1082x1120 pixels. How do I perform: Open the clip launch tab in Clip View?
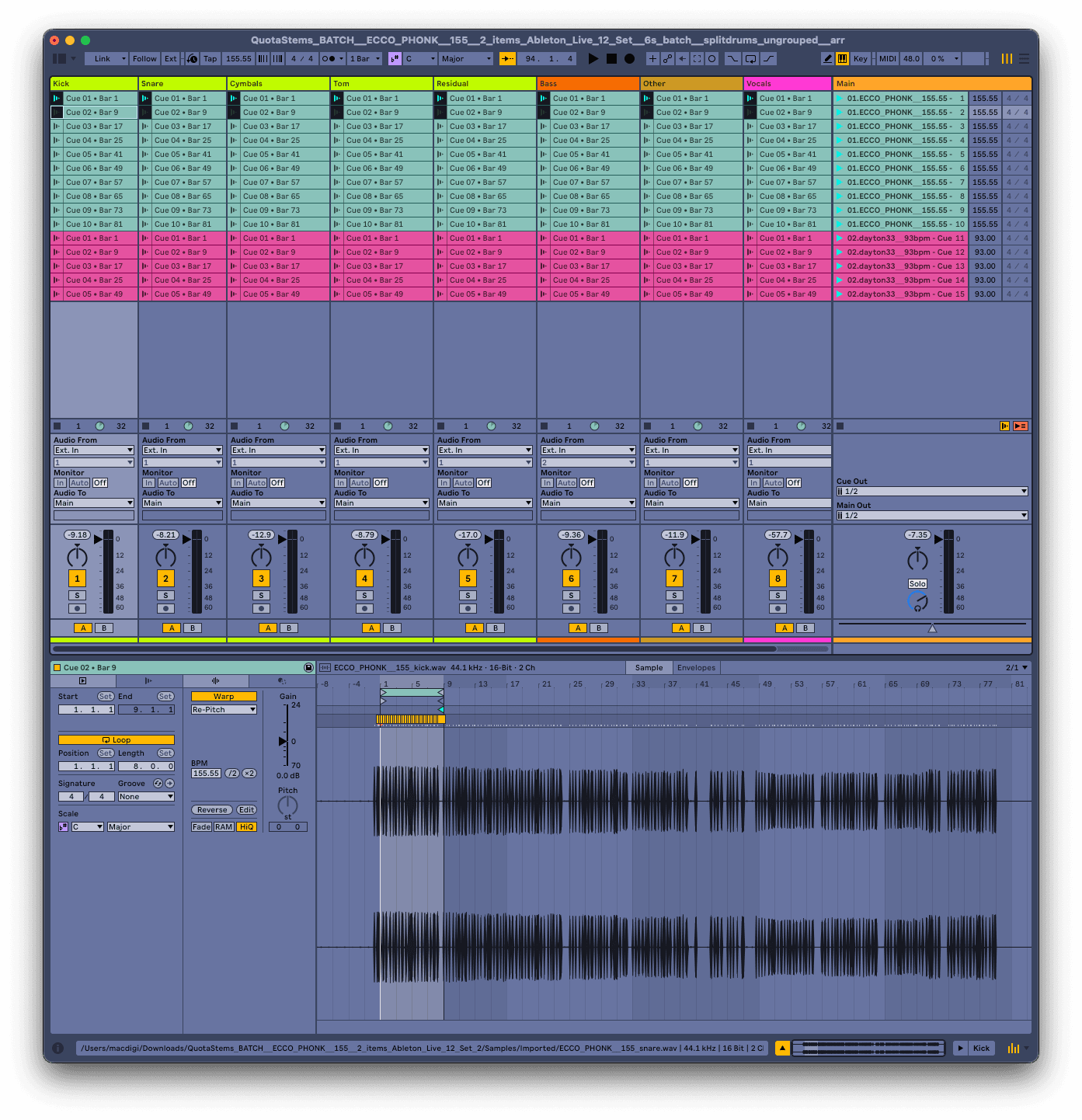(x=148, y=681)
